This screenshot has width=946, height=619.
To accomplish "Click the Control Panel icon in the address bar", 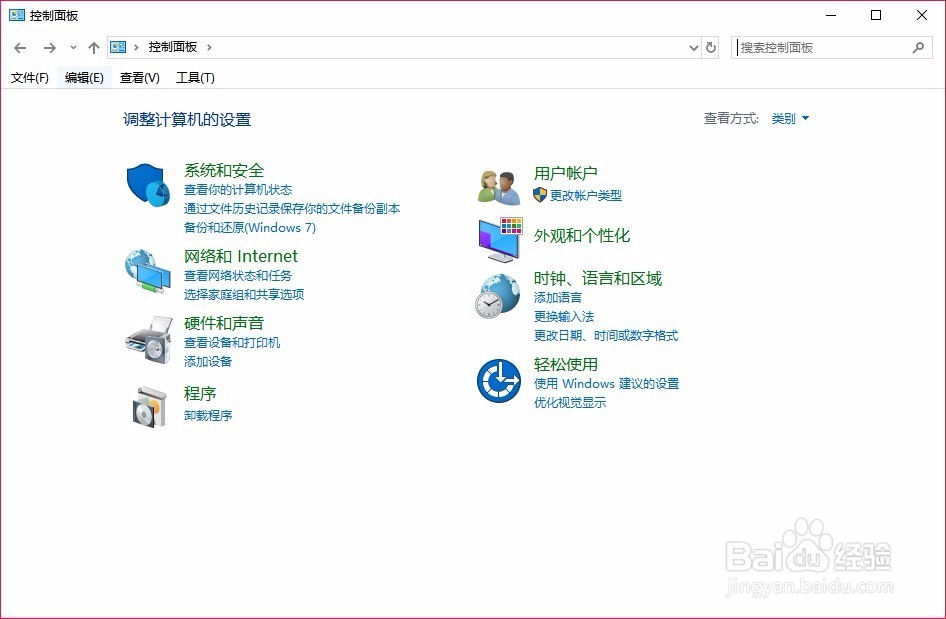I will [118, 46].
